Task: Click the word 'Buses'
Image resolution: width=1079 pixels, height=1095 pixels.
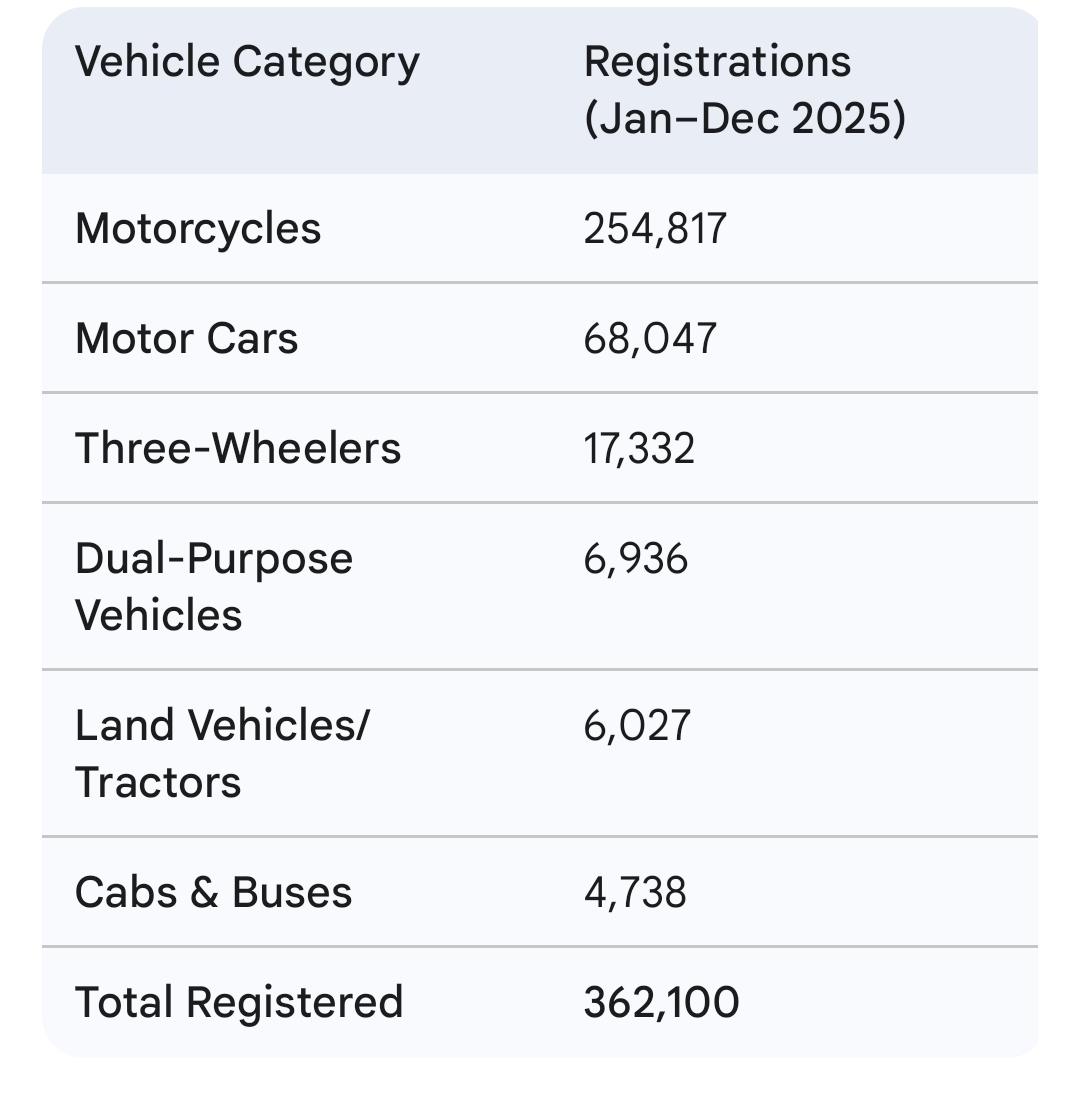Action: pos(292,892)
